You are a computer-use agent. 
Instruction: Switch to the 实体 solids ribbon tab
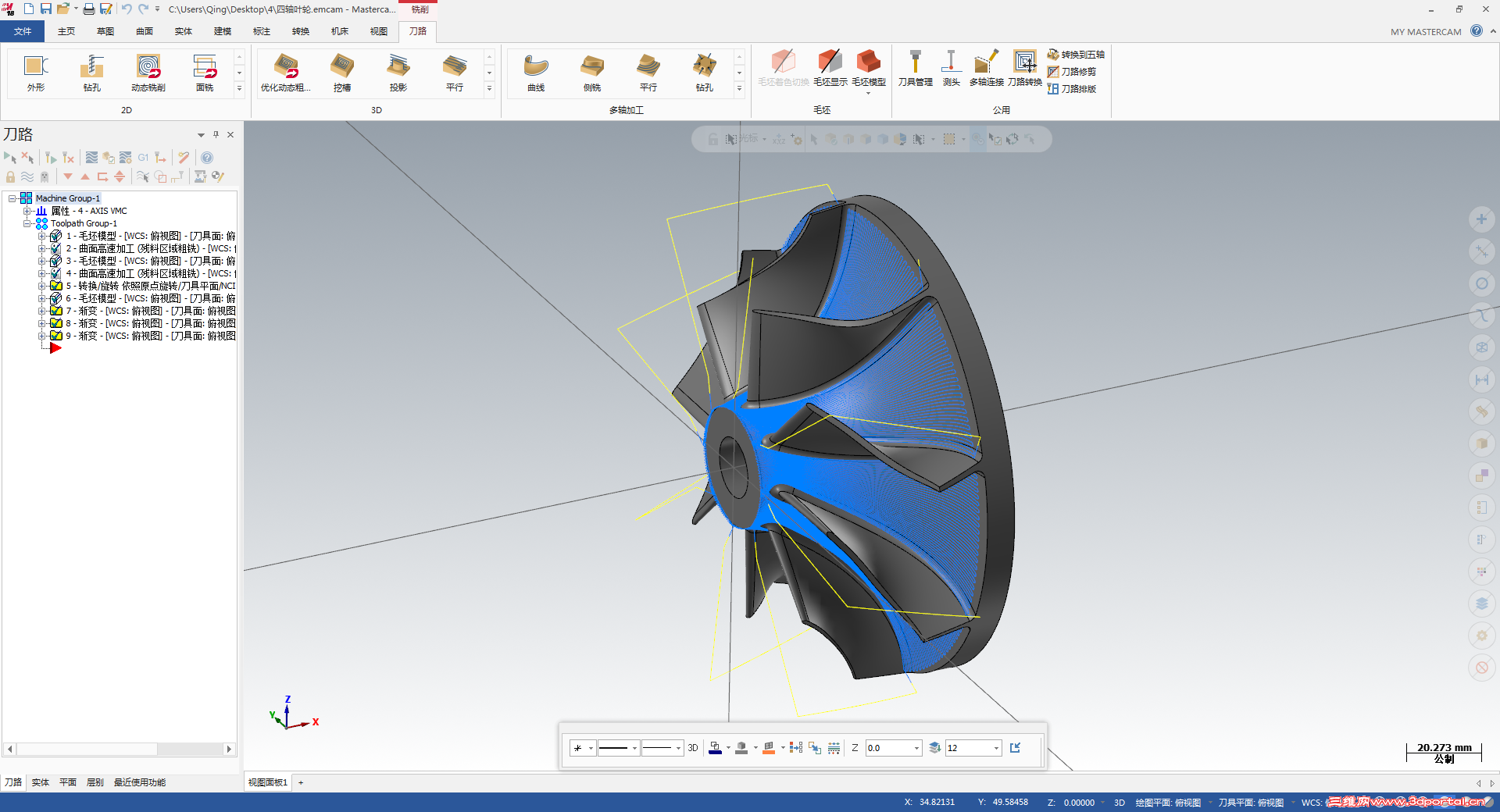tap(184, 31)
